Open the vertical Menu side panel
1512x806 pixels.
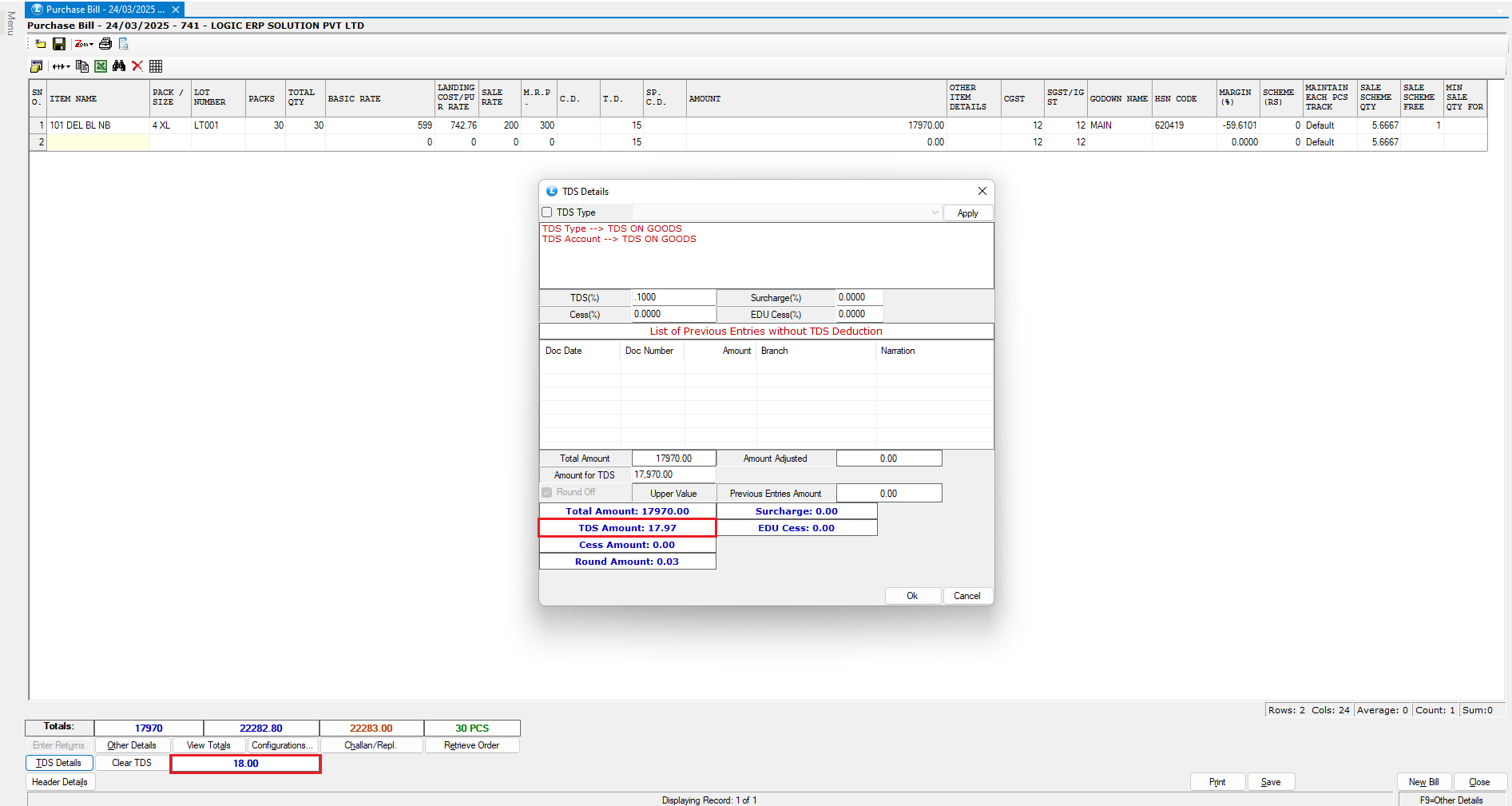tap(10, 24)
